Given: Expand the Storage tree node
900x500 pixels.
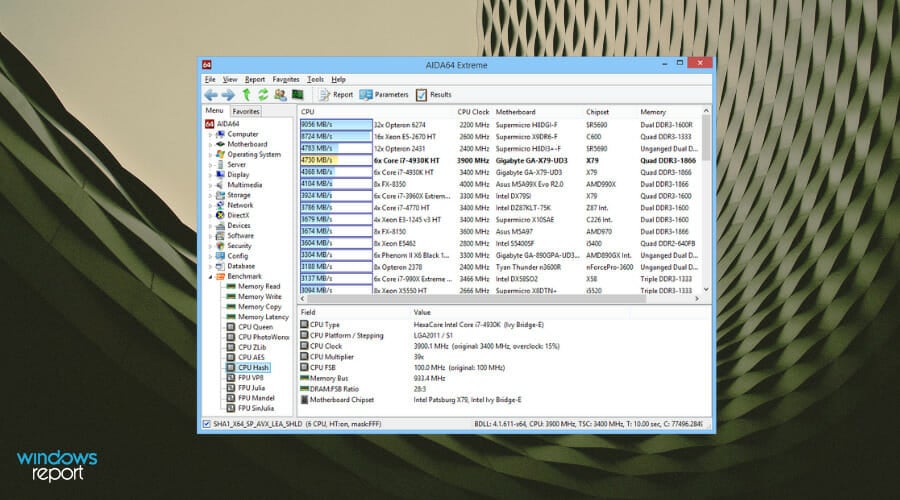Looking at the screenshot, I should pos(210,195).
